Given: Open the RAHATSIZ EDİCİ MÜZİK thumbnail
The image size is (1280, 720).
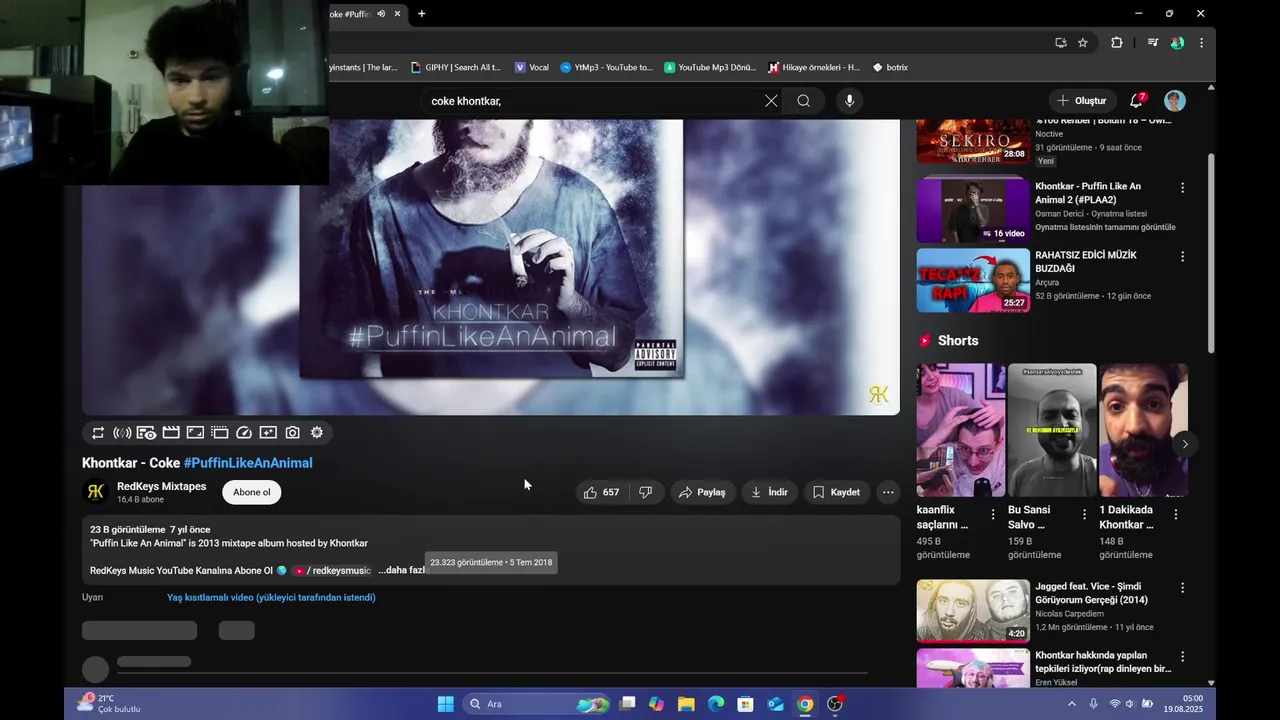Looking at the screenshot, I should pos(973,280).
